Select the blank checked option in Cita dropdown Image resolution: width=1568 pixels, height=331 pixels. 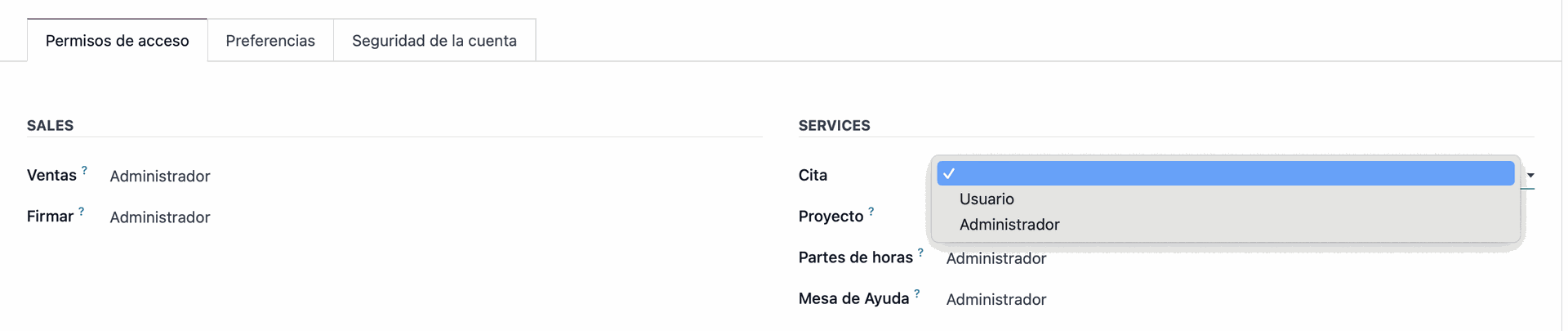(x=1225, y=173)
